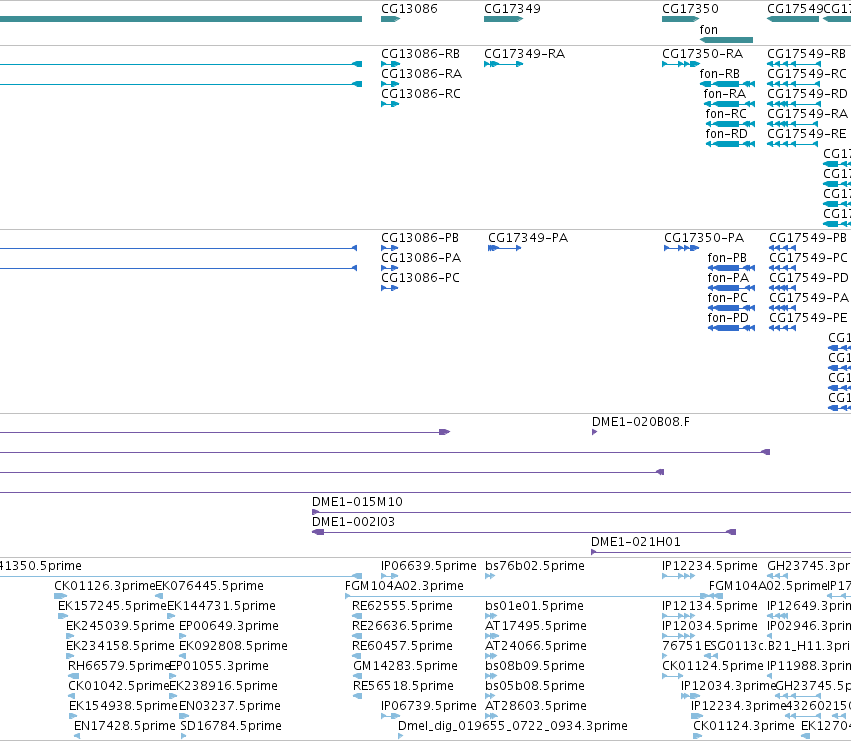
Task: Select transcript CG13086-RB
Action: pos(421,54)
